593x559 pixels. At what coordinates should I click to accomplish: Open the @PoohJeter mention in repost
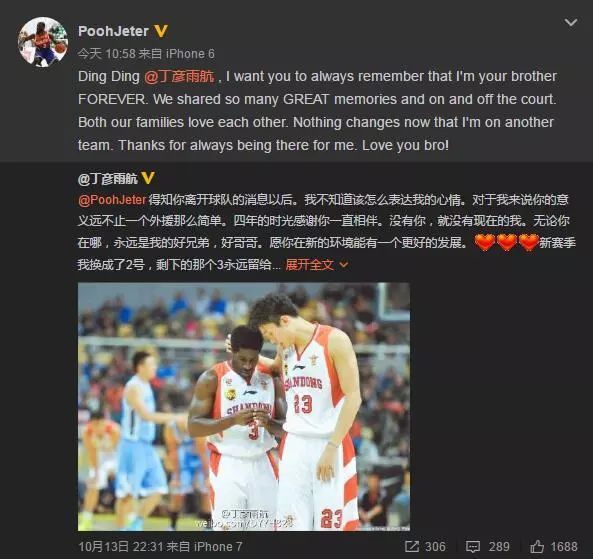pos(112,200)
